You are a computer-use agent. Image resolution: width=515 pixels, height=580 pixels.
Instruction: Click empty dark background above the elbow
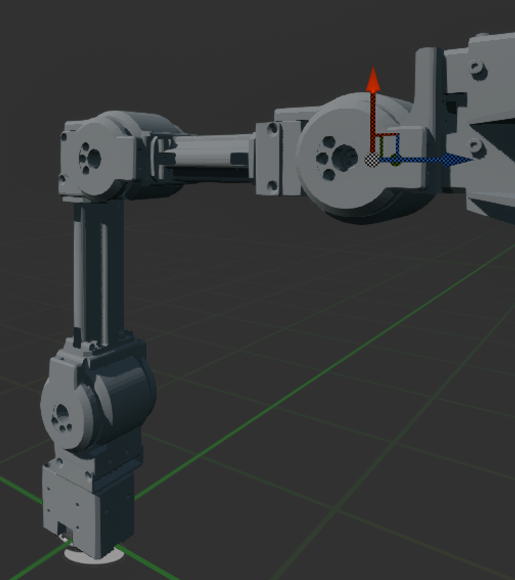pos(185,55)
